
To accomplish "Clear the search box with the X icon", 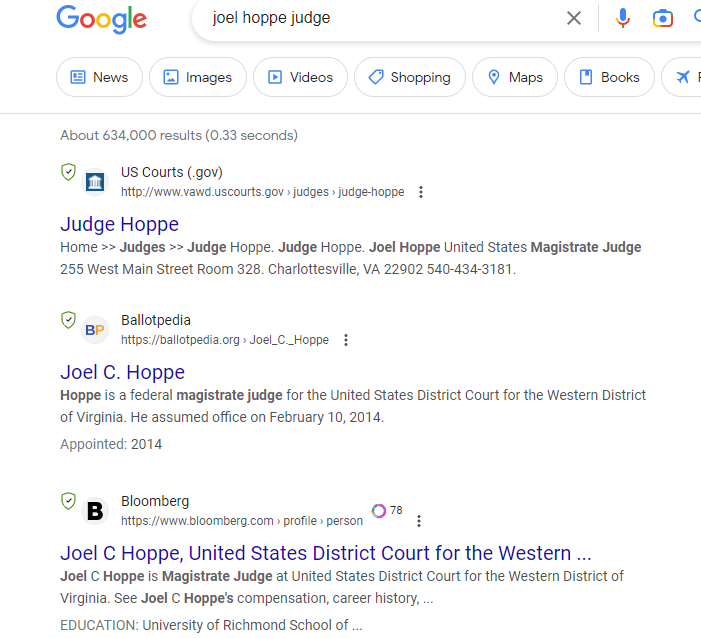I will point(574,18).
